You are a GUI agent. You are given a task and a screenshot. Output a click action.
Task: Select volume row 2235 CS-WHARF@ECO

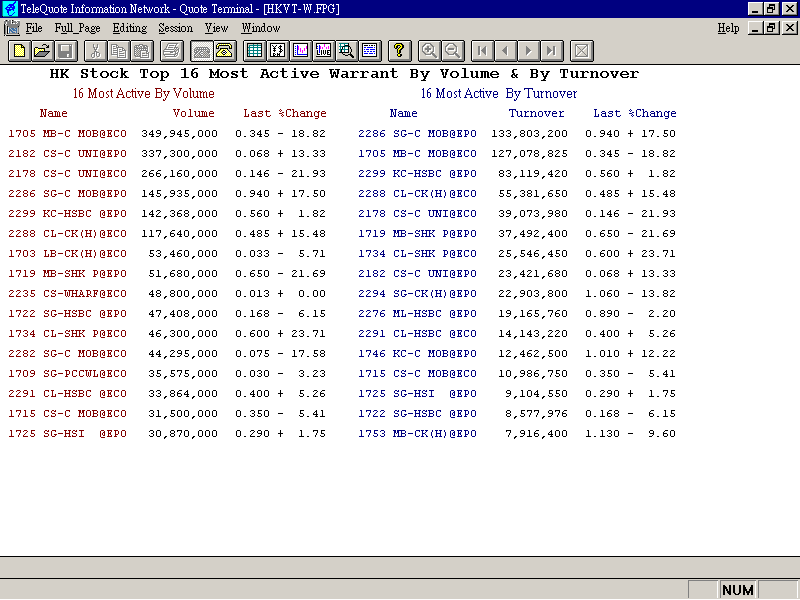tap(167, 293)
